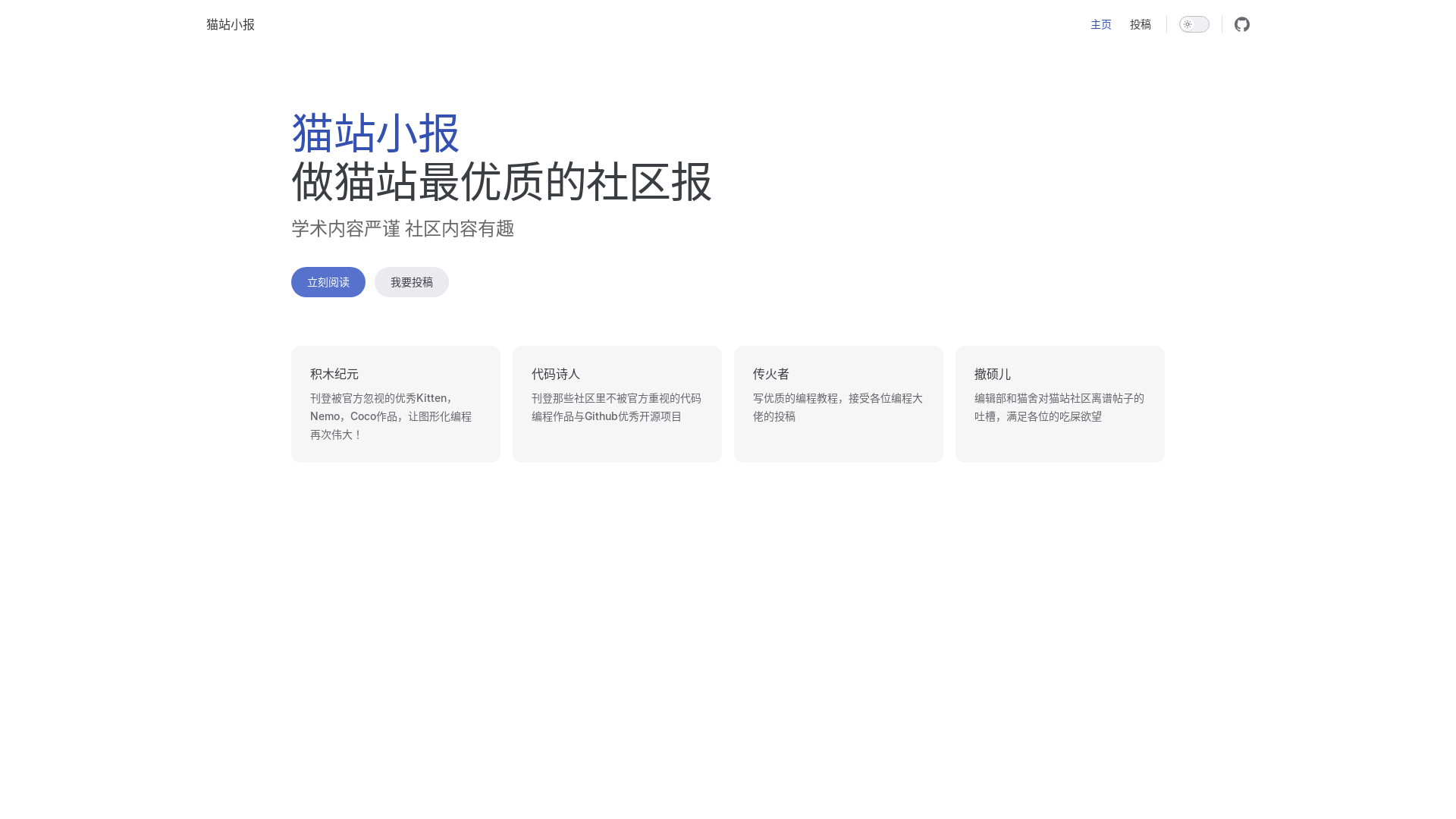Toggle the dark mode appearance switch
This screenshot has width=1456, height=819.
tap(1194, 24)
